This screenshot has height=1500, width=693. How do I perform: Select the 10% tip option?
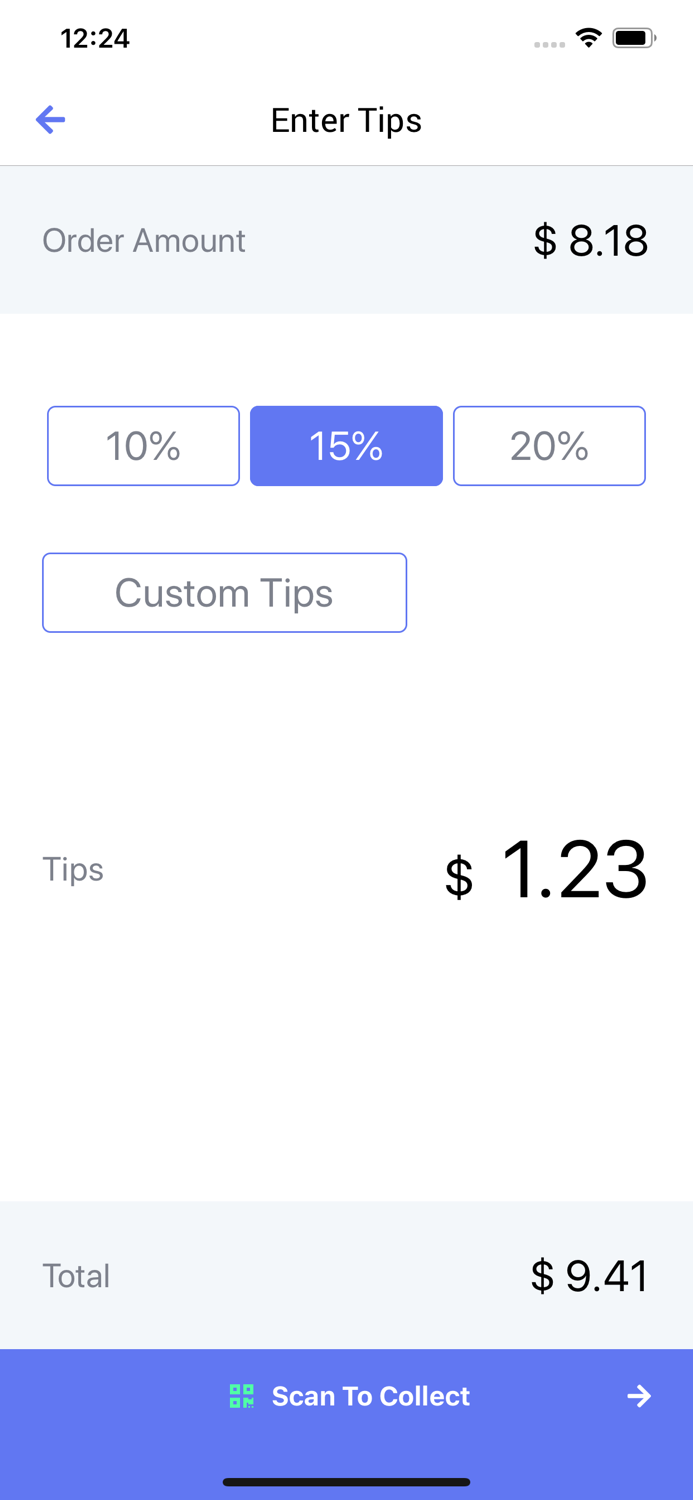[x=143, y=446]
